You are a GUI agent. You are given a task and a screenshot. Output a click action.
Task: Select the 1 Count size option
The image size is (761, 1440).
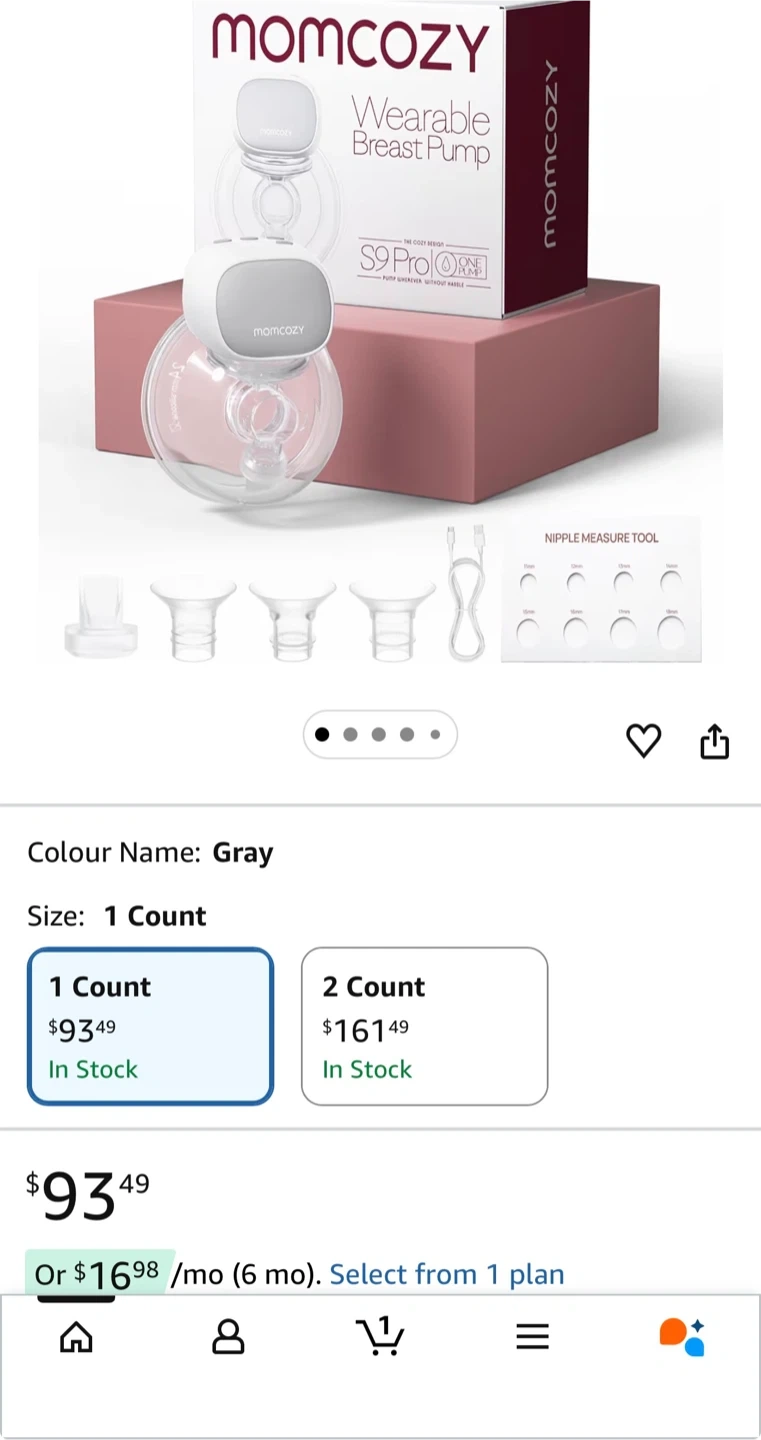coord(150,1026)
